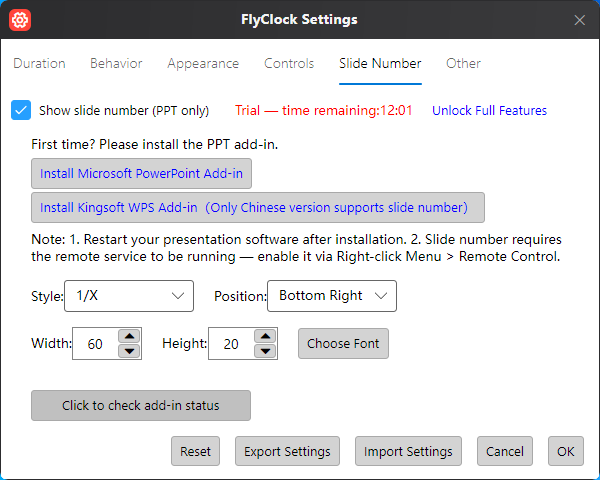The image size is (600, 480).
Task: Open the Position dropdown
Action: coord(332,296)
